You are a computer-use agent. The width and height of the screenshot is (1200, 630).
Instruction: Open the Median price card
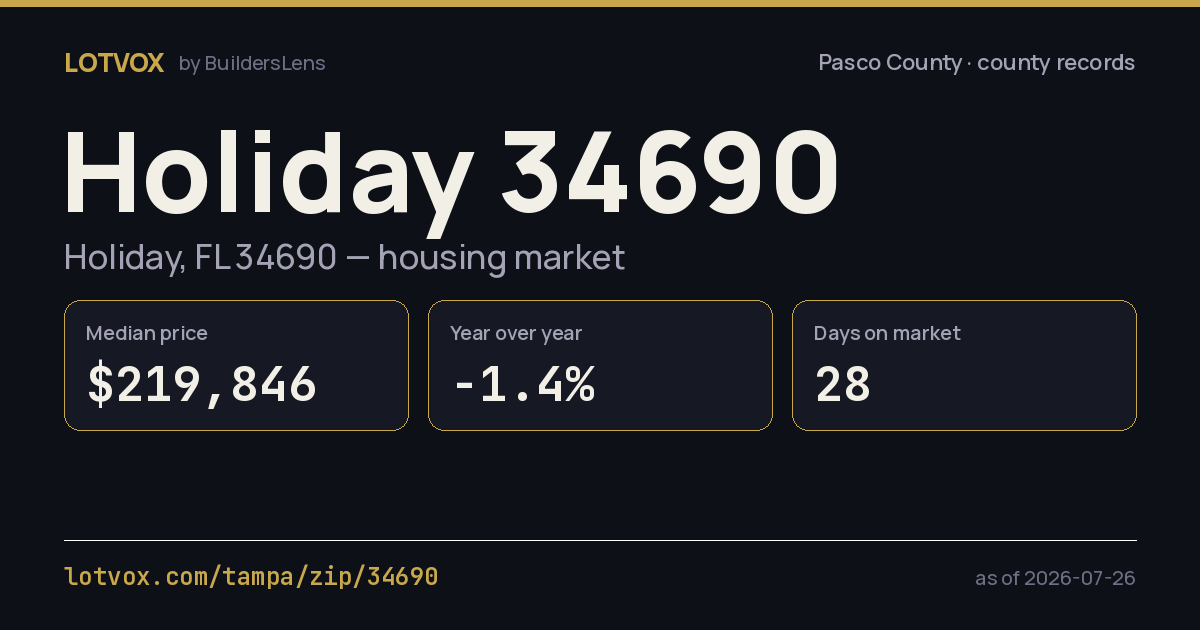point(236,366)
